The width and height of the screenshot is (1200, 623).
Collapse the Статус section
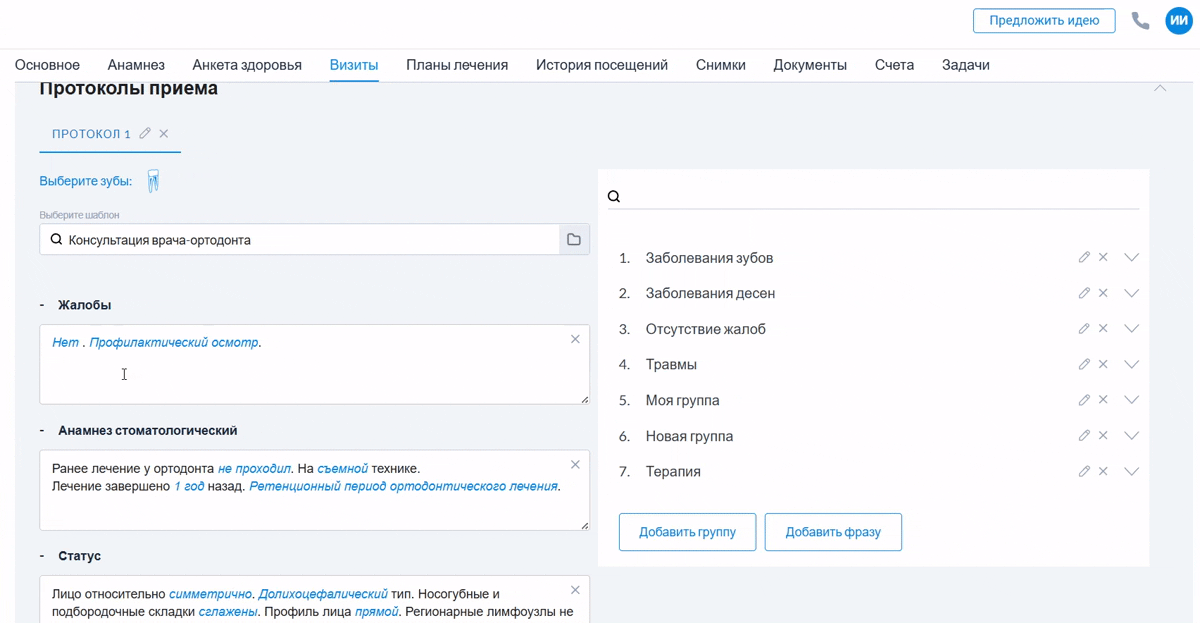click(x=42, y=556)
